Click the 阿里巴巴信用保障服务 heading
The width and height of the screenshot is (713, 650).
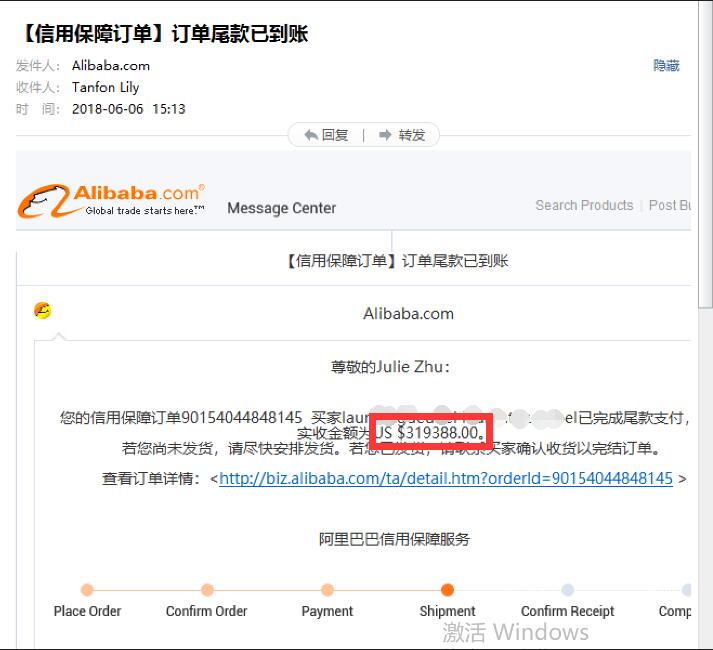click(394, 539)
